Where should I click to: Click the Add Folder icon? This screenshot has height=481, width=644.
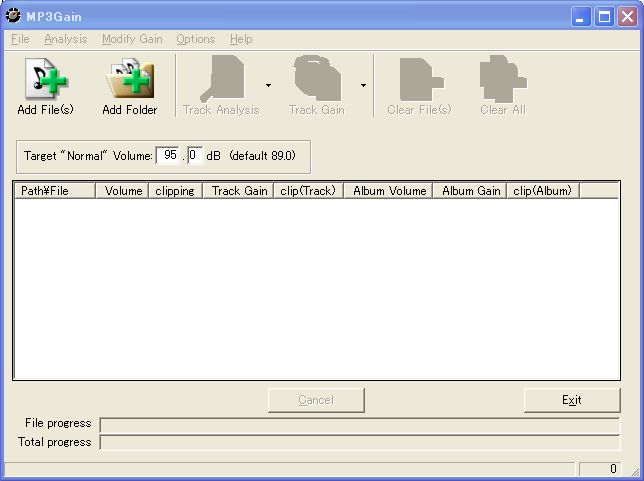pyautogui.click(x=130, y=78)
